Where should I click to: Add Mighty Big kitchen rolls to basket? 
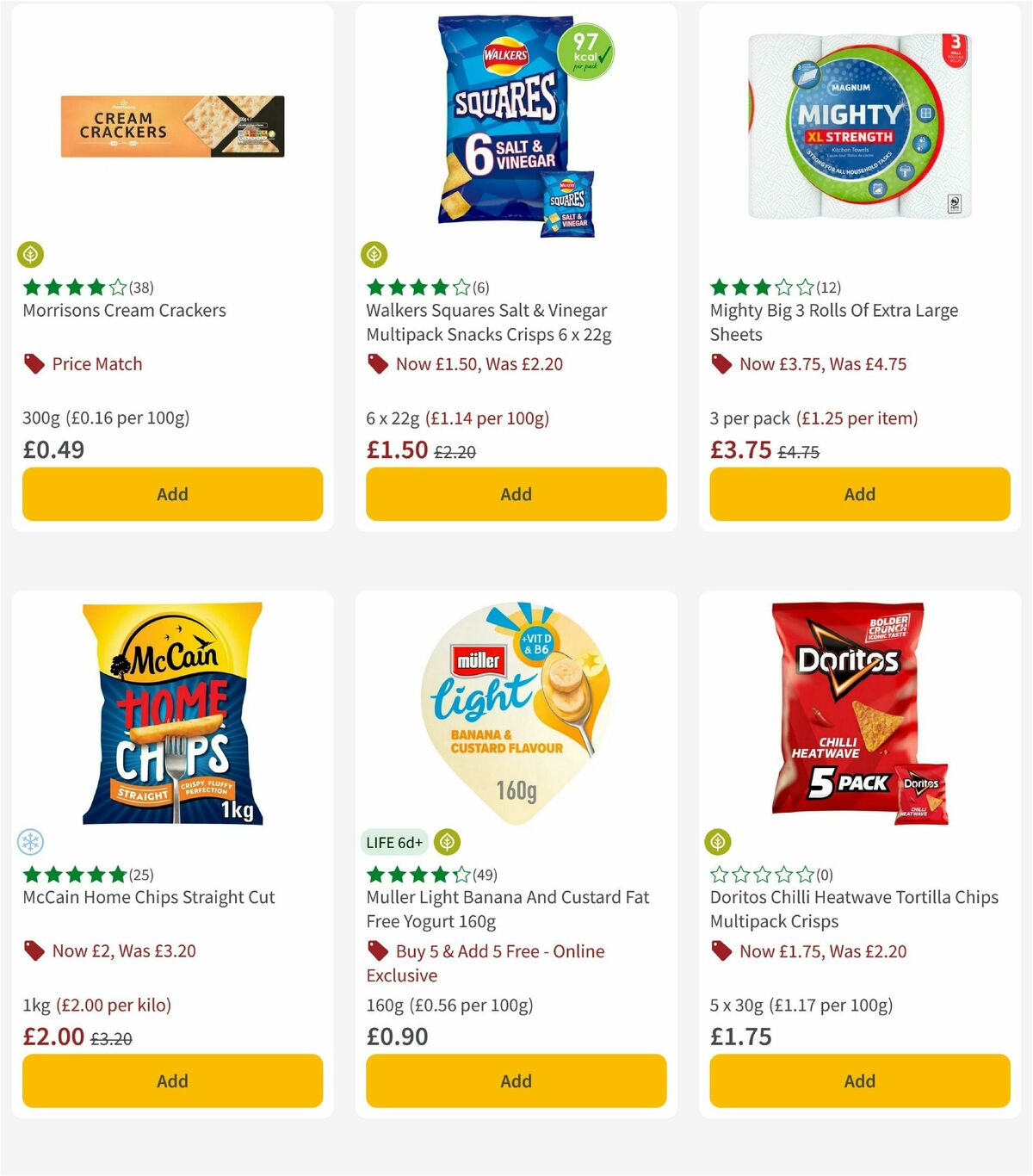[x=859, y=494]
